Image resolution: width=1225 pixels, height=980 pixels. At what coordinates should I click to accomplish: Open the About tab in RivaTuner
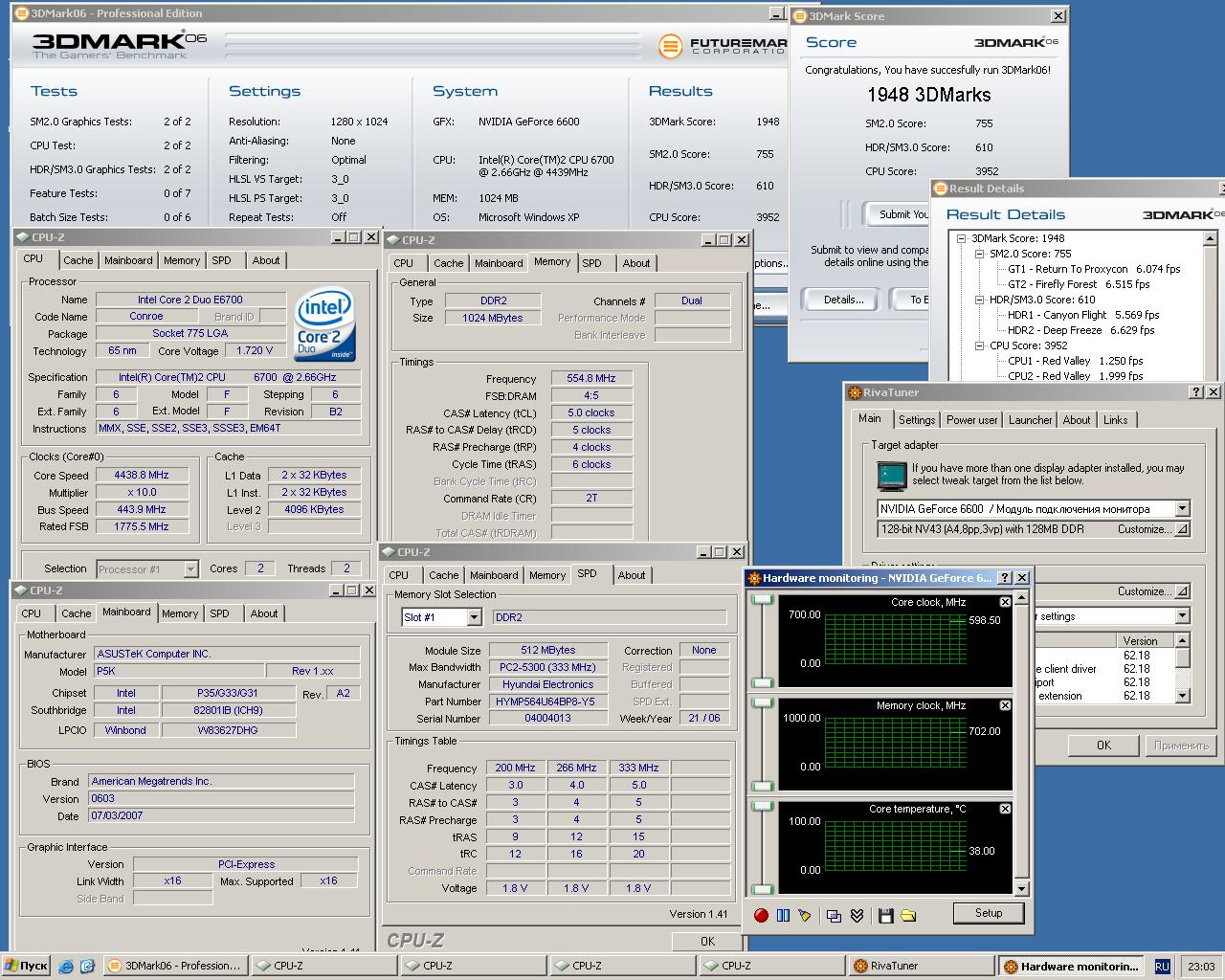coord(1077,420)
